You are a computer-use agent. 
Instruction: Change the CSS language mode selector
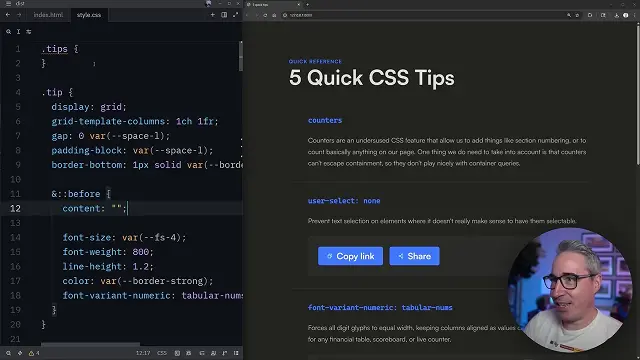pyautogui.click(x=162, y=353)
